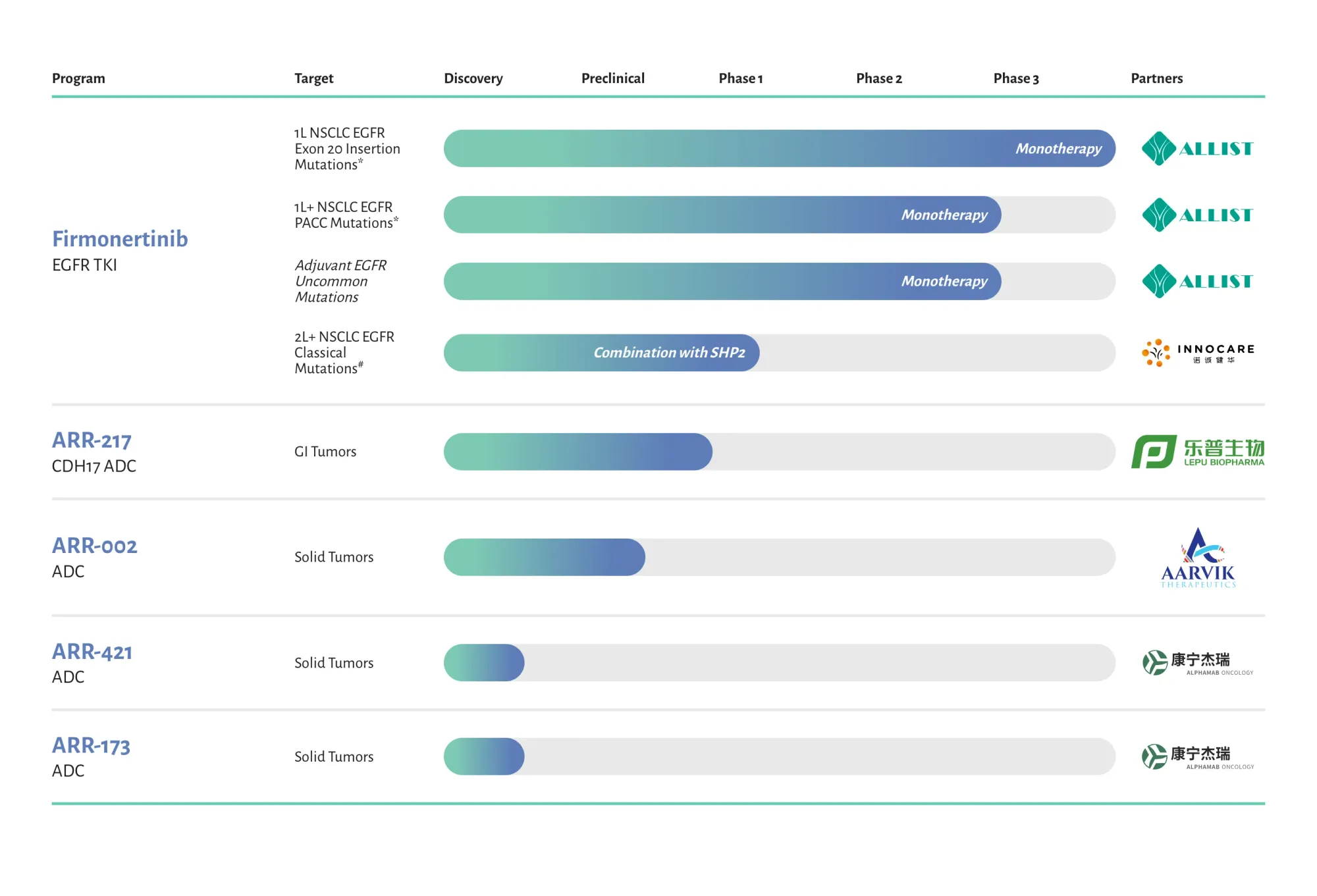Select the ARR-002 program title
This screenshot has height=896, width=1317.
tap(94, 546)
